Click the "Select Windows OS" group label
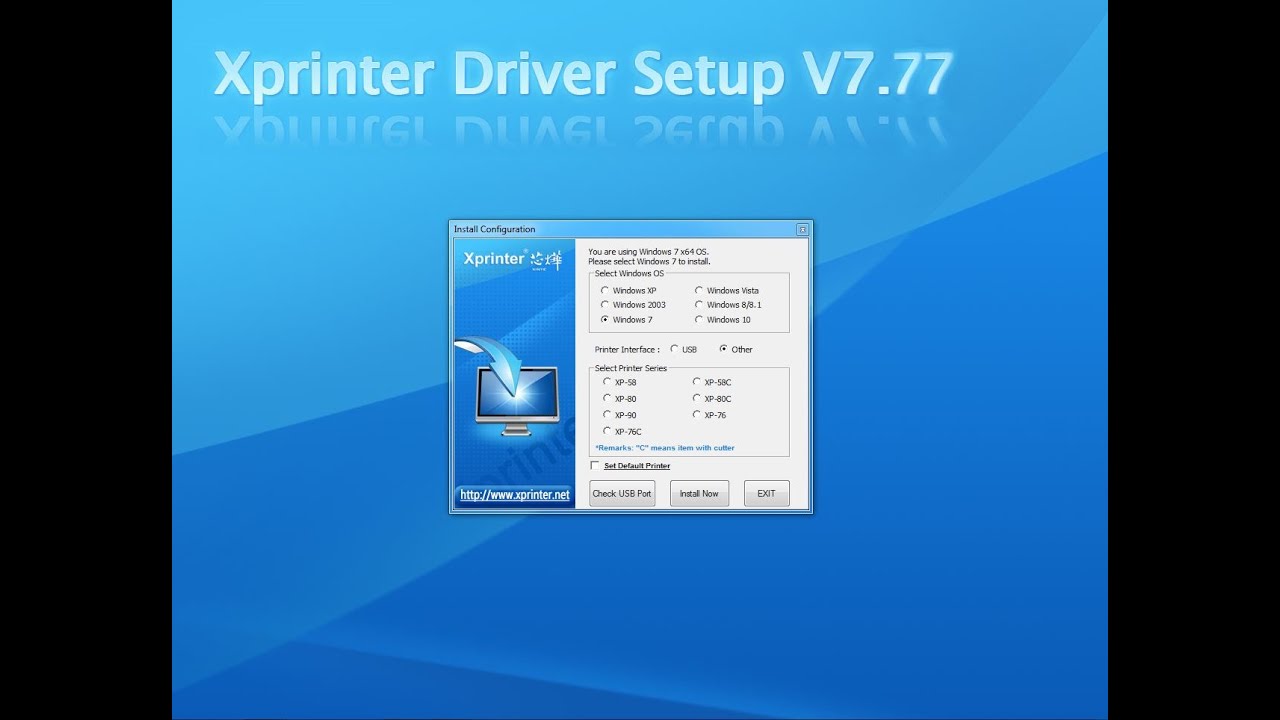This screenshot has width=1280, height=720. click(629, 273)
